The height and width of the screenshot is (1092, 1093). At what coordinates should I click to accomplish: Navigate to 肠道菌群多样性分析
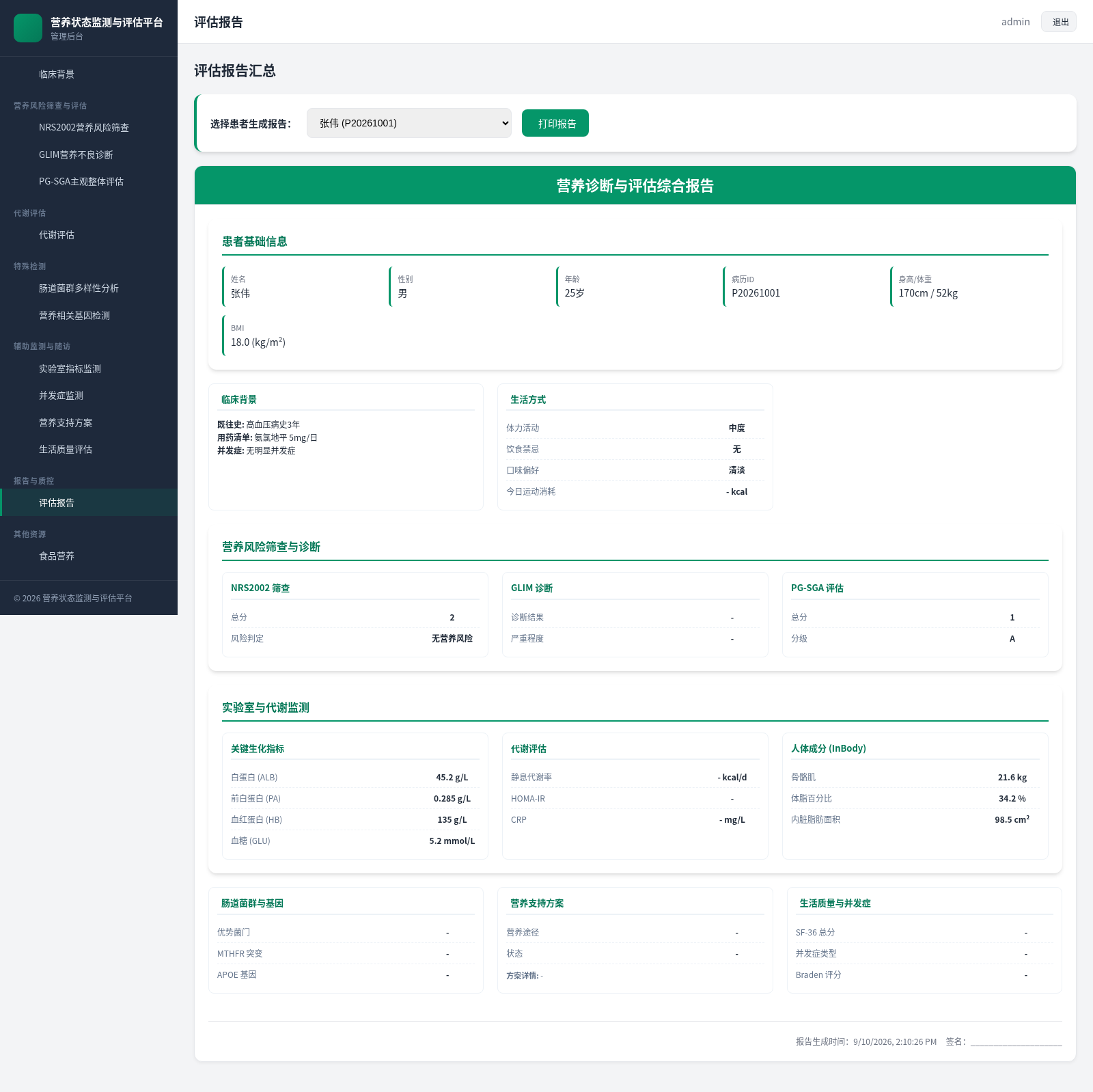89,288
